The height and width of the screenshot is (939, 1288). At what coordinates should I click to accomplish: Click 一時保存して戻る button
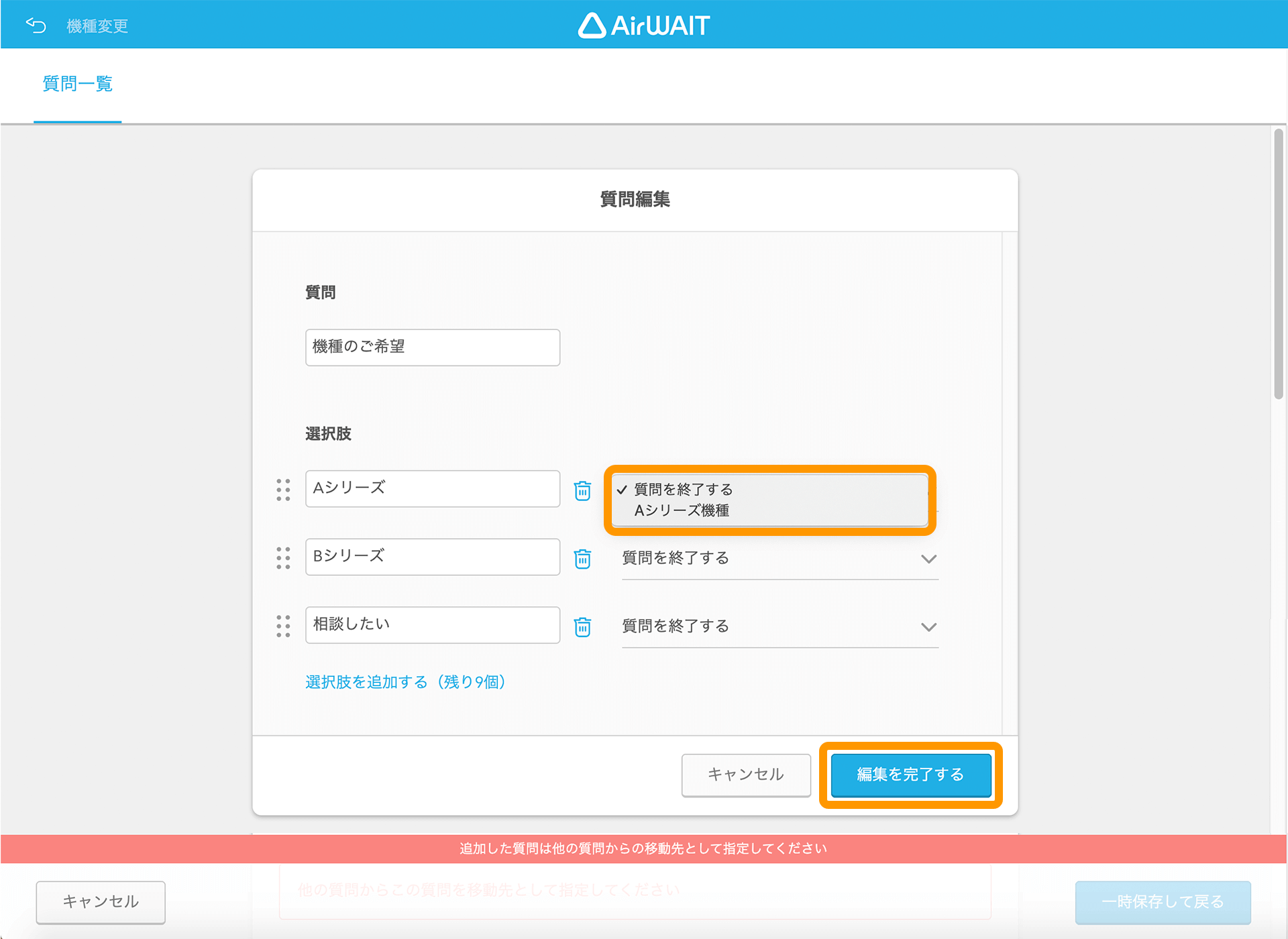point(1163,902)
